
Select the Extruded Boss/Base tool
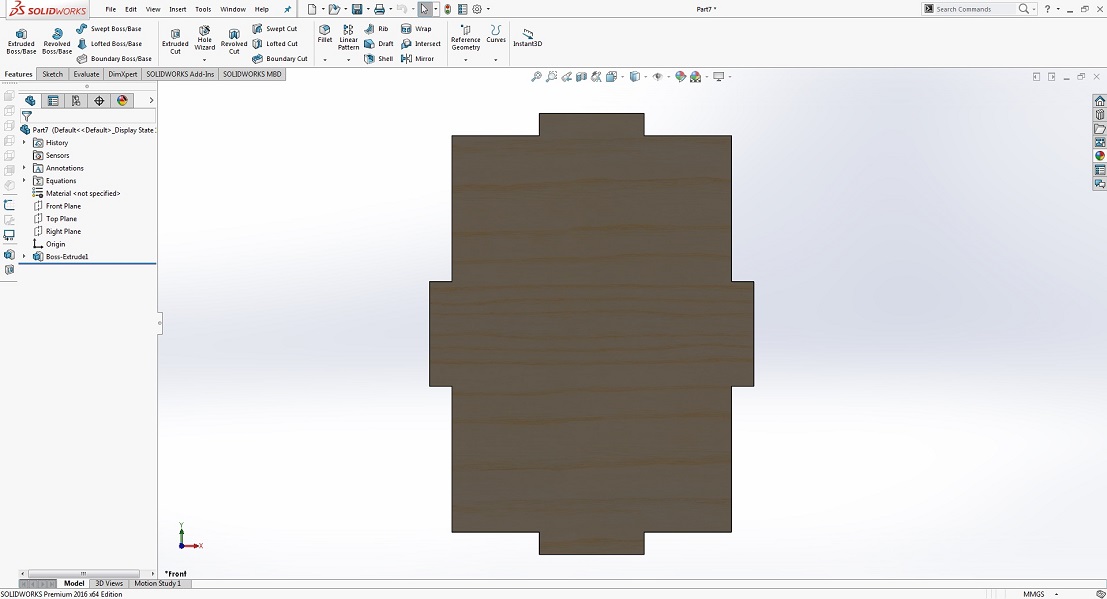21,41
